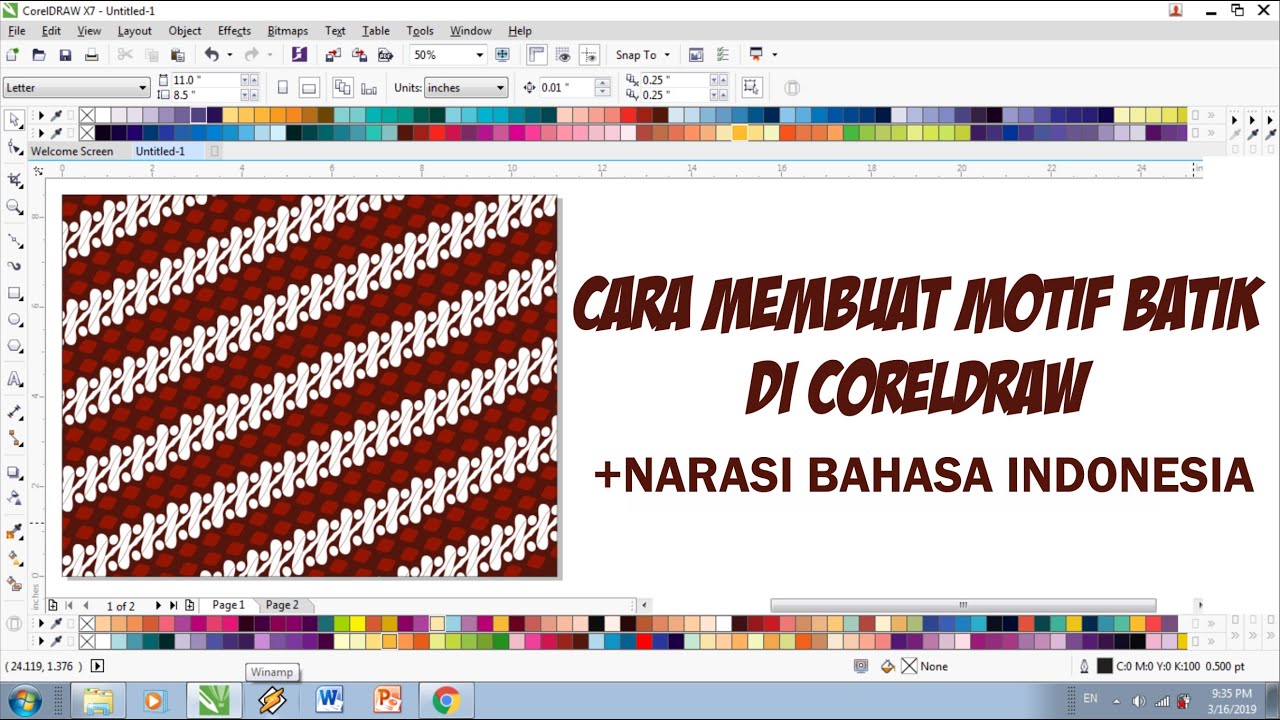Screen dimensions: 1280x720
Task: Open the Layout menu
Action: tap(134, 31)
